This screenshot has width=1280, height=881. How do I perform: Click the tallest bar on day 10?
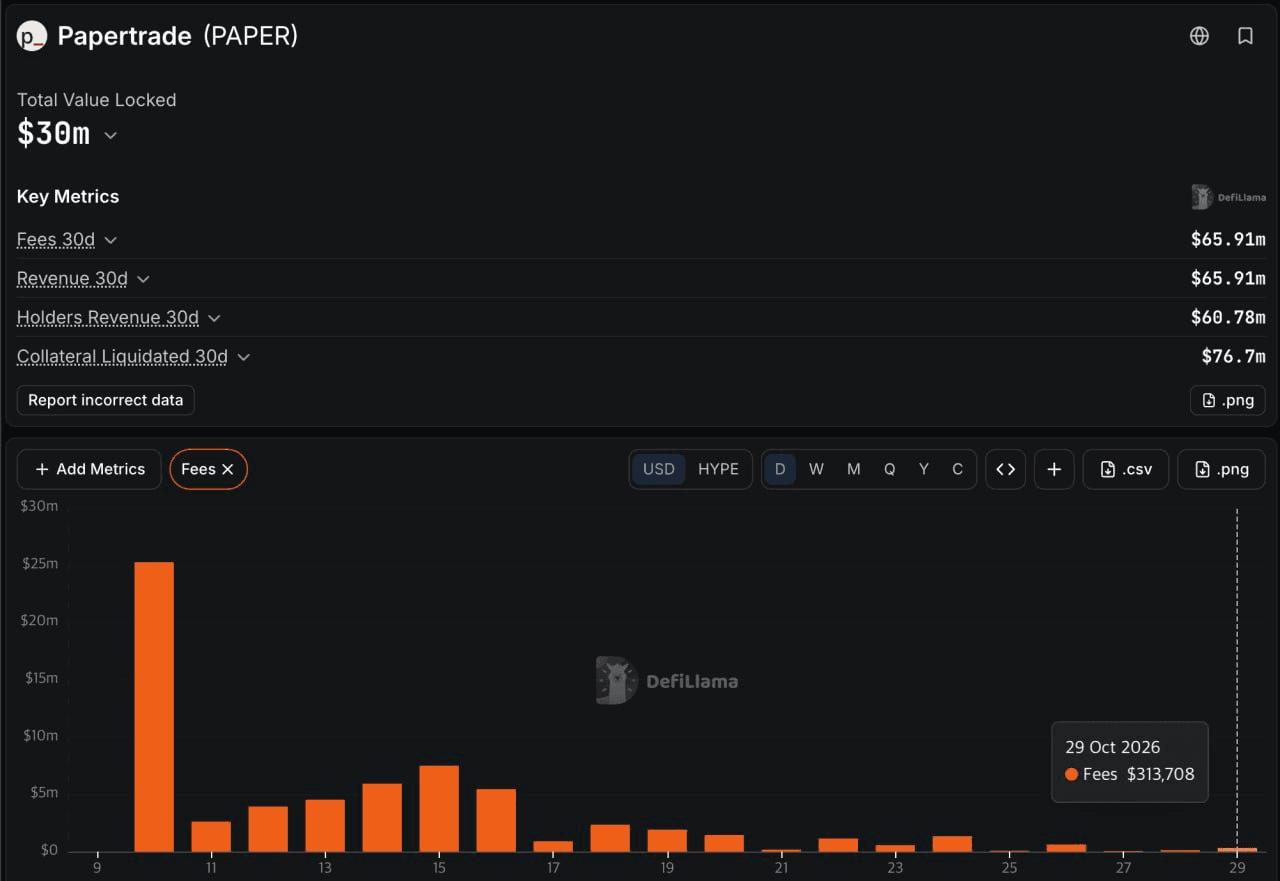point(154,706)
